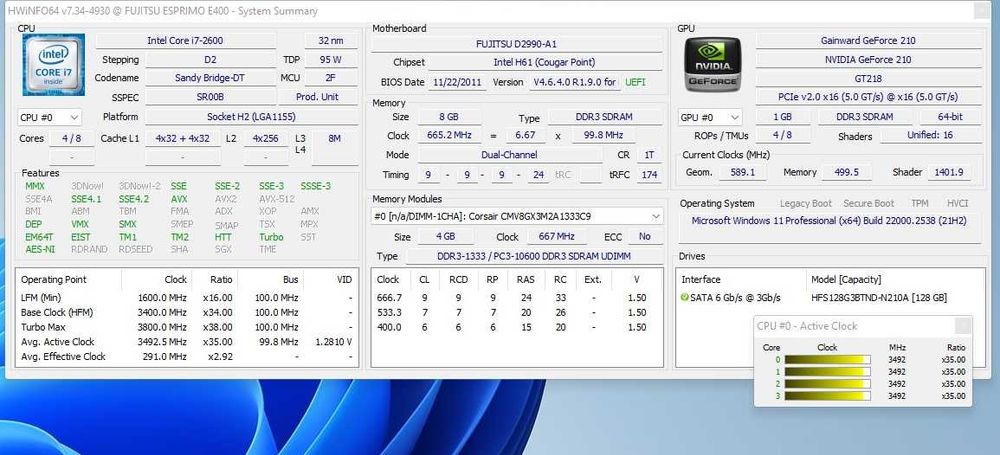Image resolution: width=1000 pixels, height=455 pixels.
Task: Click the Secure Boot label
Action: (869, 204)
